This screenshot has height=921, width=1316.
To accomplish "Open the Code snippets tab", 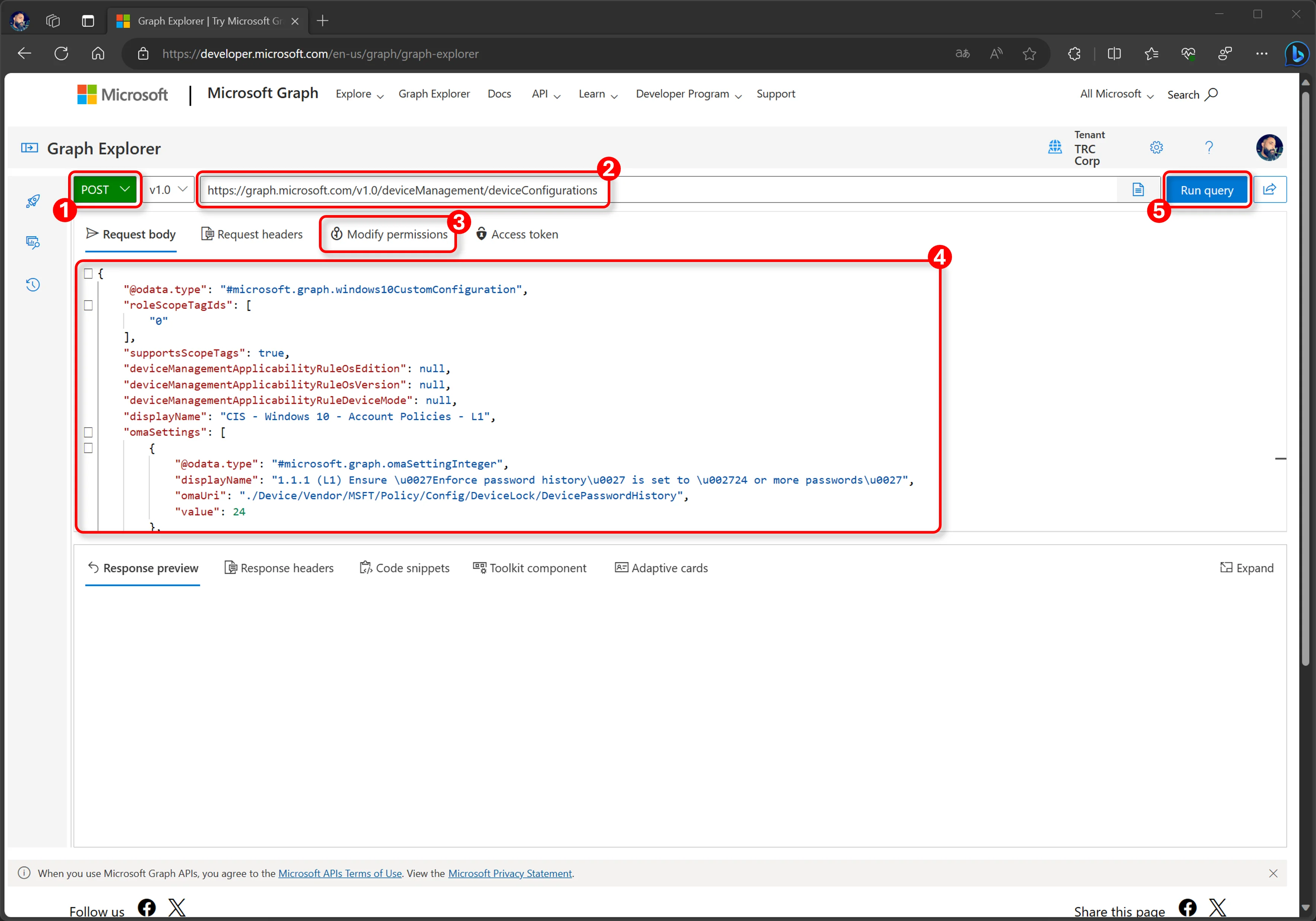I will click(x=404, y=568).
